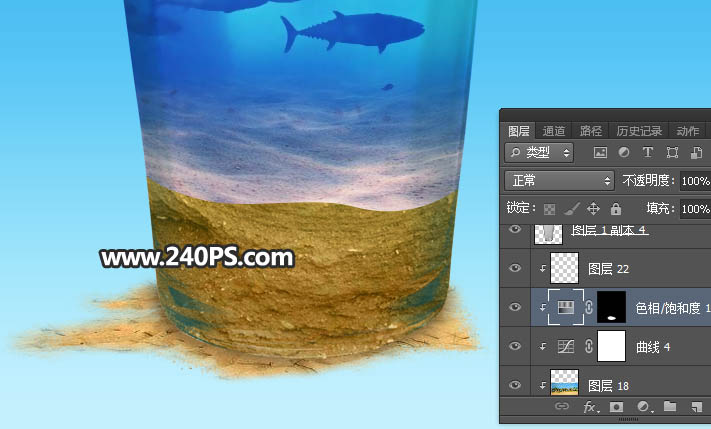Click clipping mask arrow on 色相/饱和度 1

point(542,307)
